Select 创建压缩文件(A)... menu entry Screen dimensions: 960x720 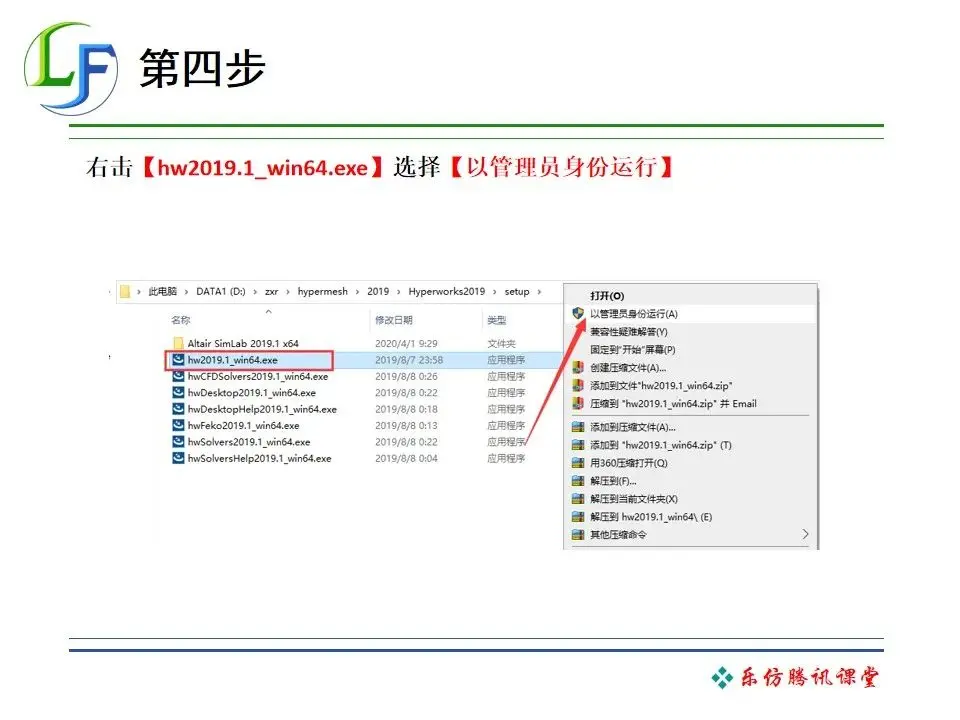click(628, 368)
